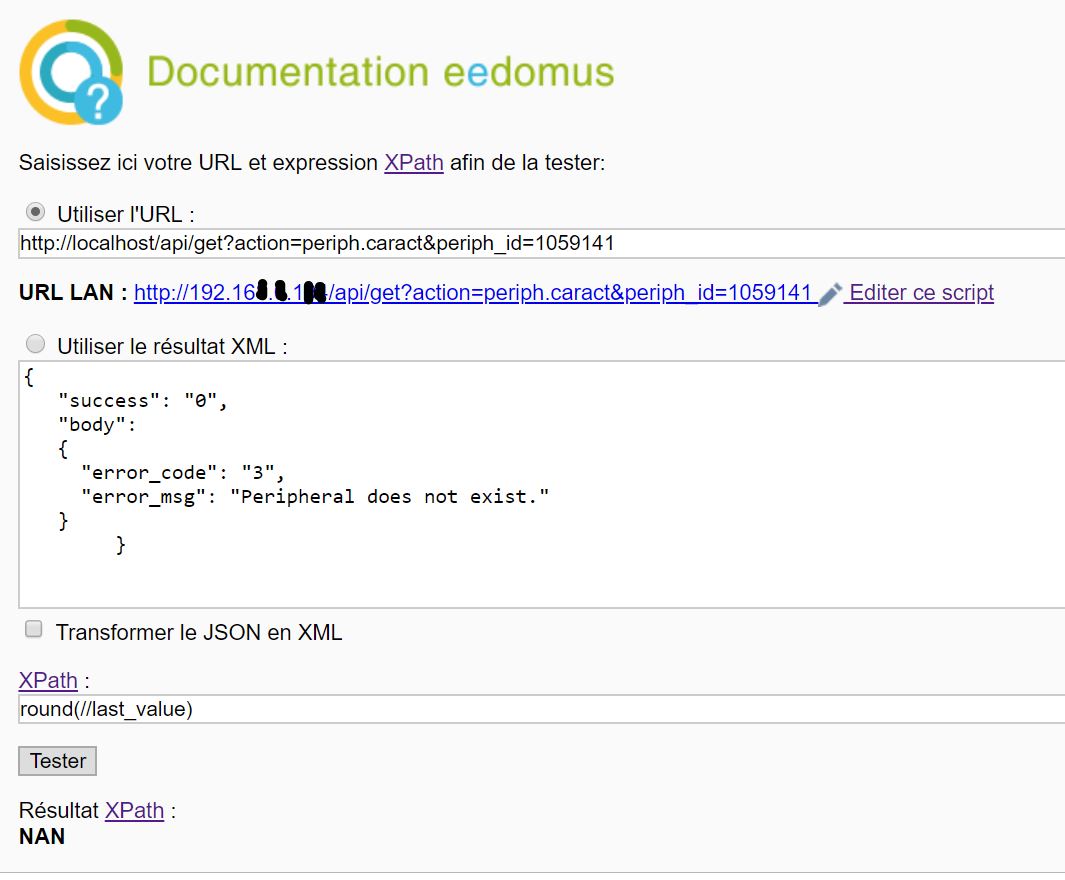Select the "Utiliser l'URL" radio button
This screenshot has width=1065, height=880.
(x=35, y=212)
